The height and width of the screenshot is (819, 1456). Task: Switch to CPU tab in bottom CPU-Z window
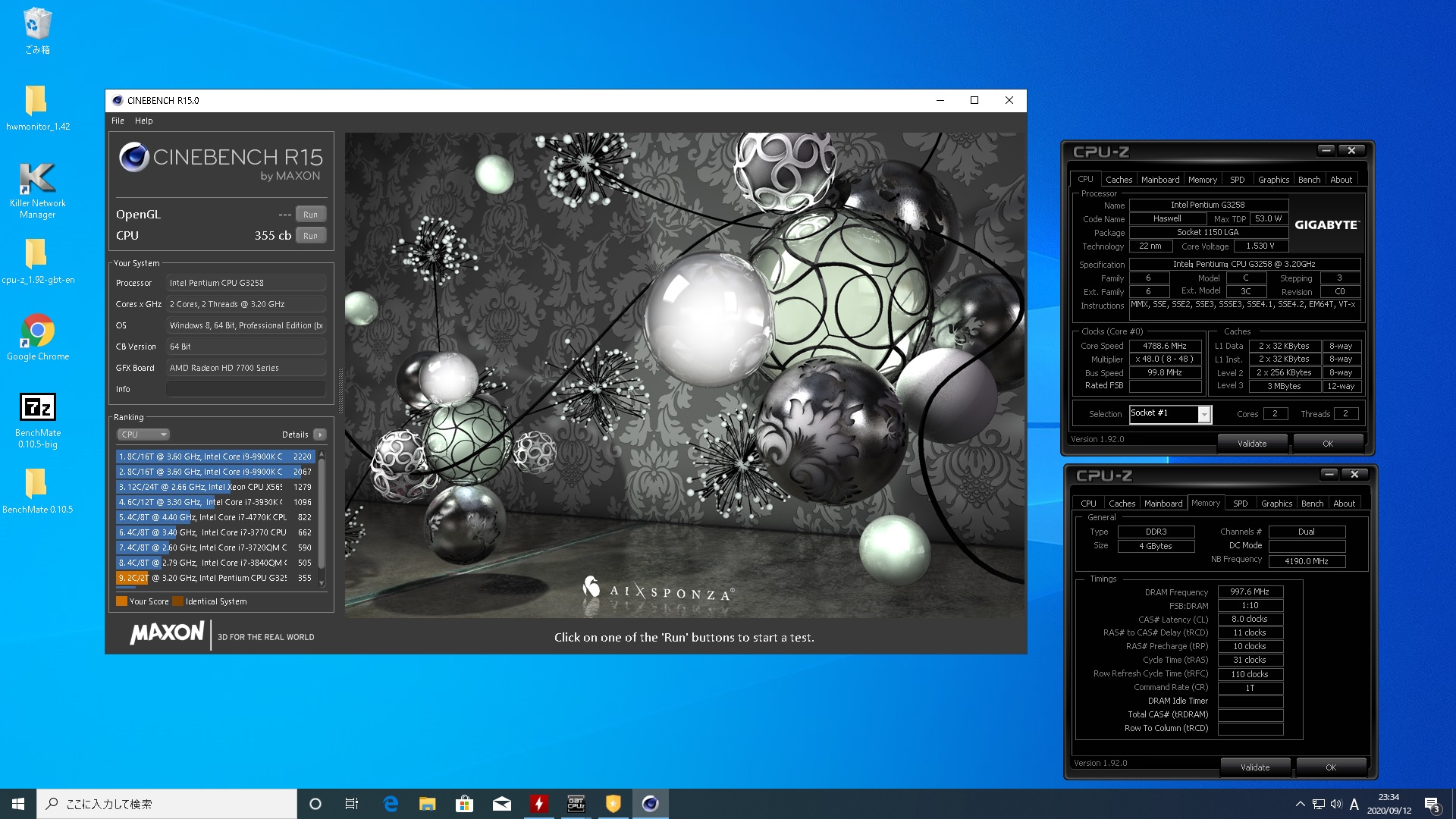coord(1088,504)
